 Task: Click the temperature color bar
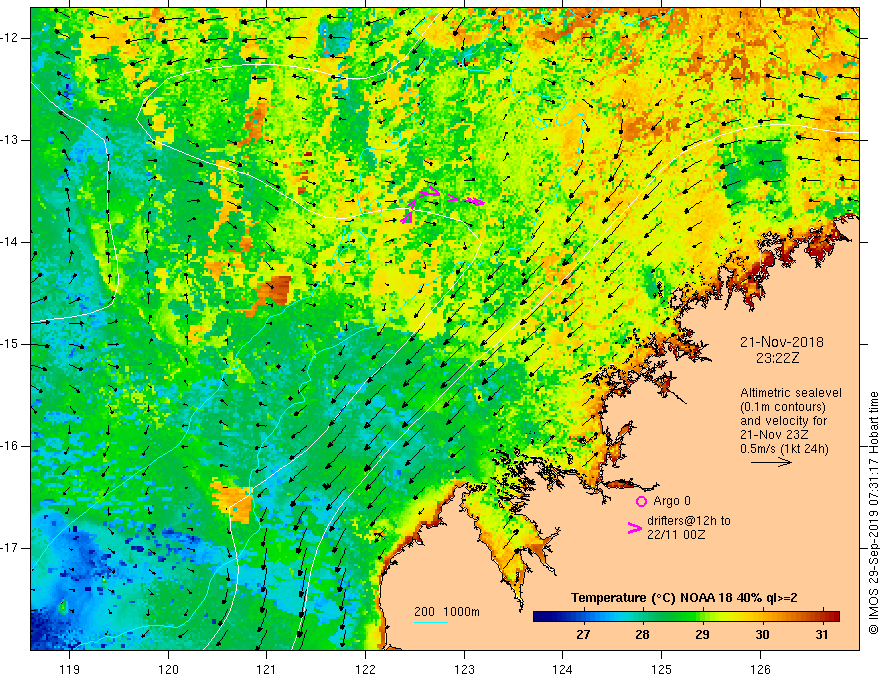[686, 616]
